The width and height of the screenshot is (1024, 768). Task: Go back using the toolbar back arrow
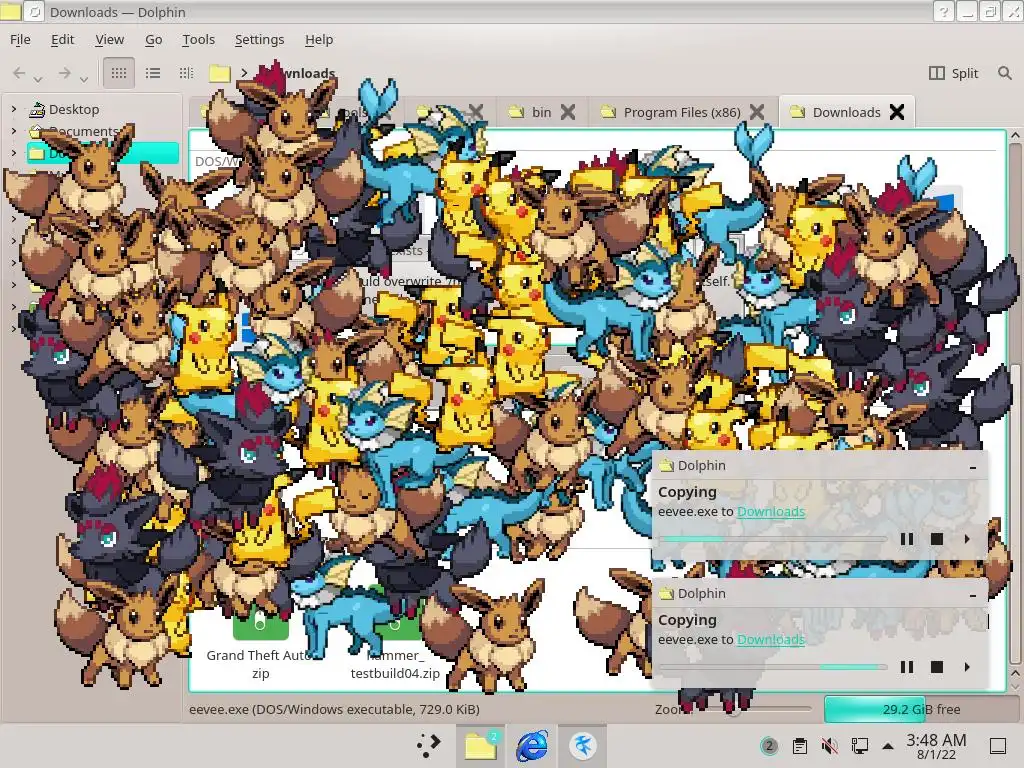coord(20,73)
